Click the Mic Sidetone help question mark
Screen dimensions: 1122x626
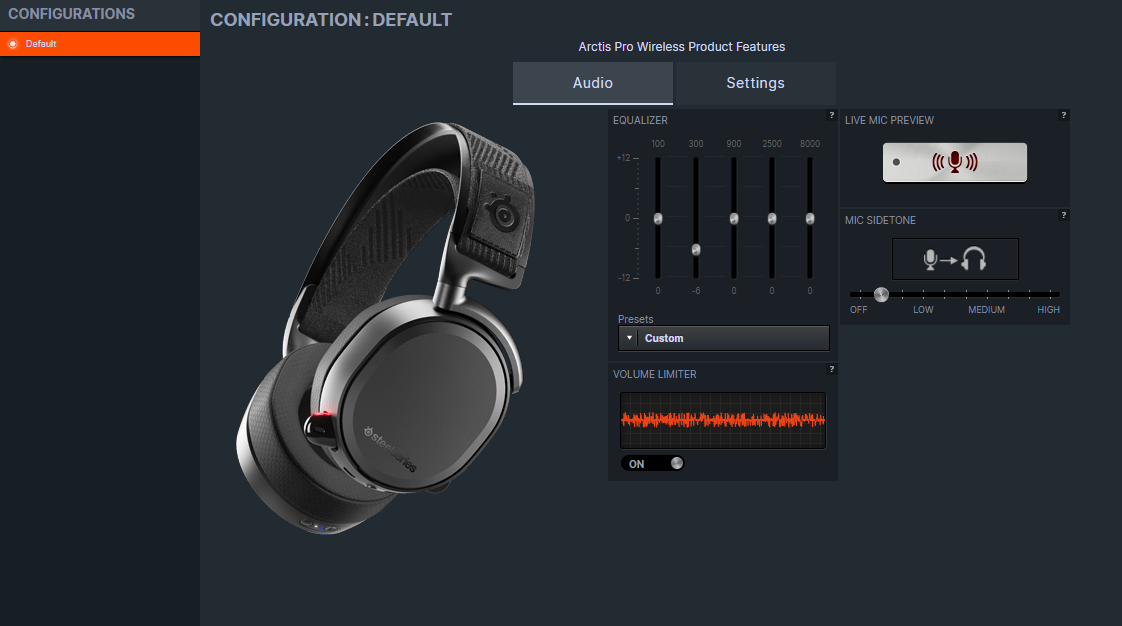[x=1063, y=215]
